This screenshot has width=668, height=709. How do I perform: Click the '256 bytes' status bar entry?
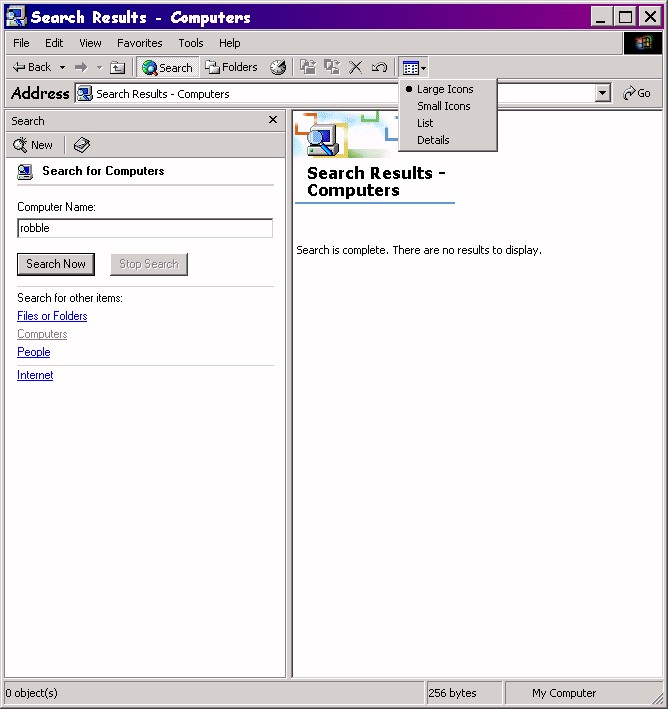point(452,693)
